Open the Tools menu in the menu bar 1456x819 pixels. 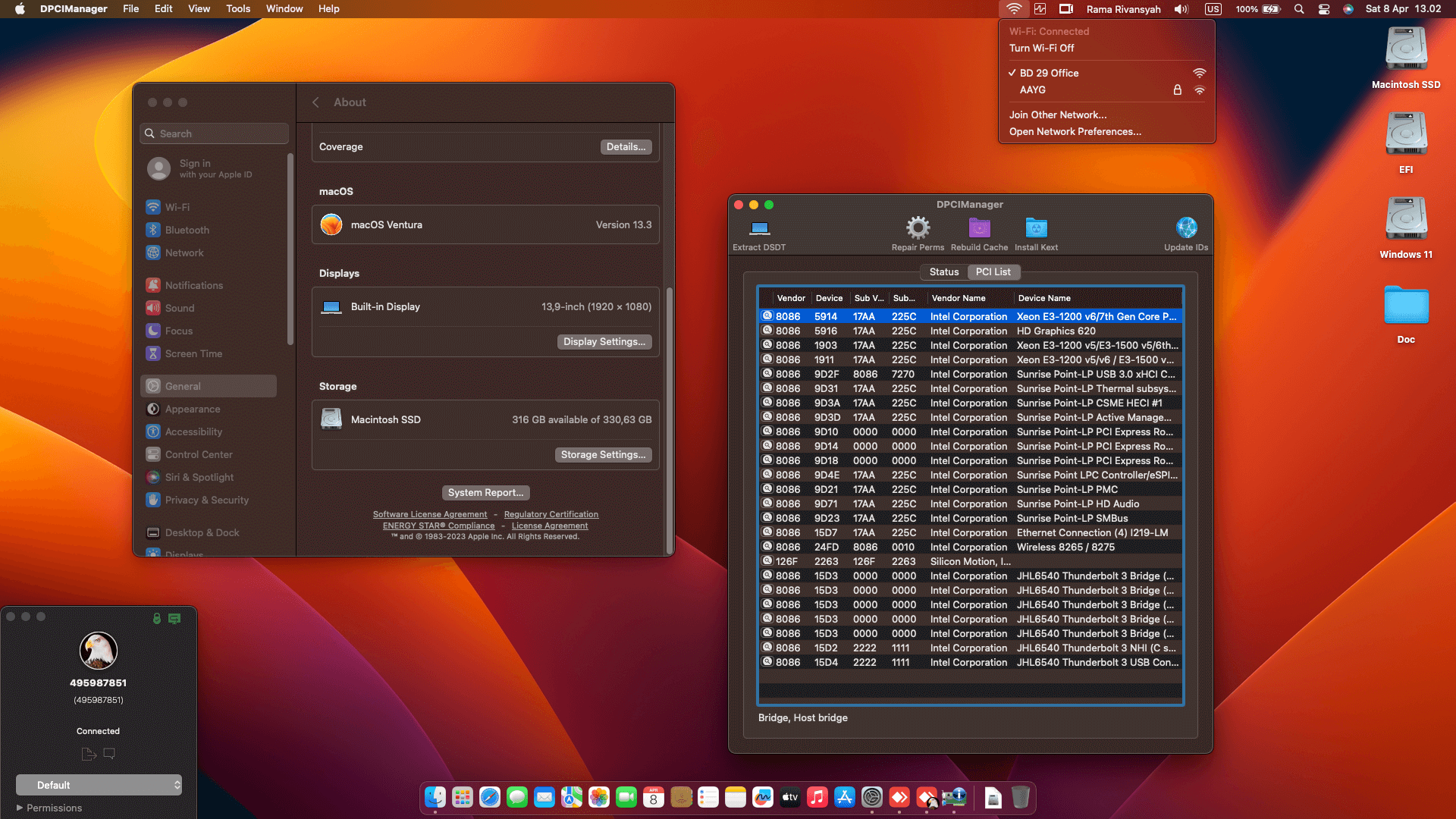(237, 8)
